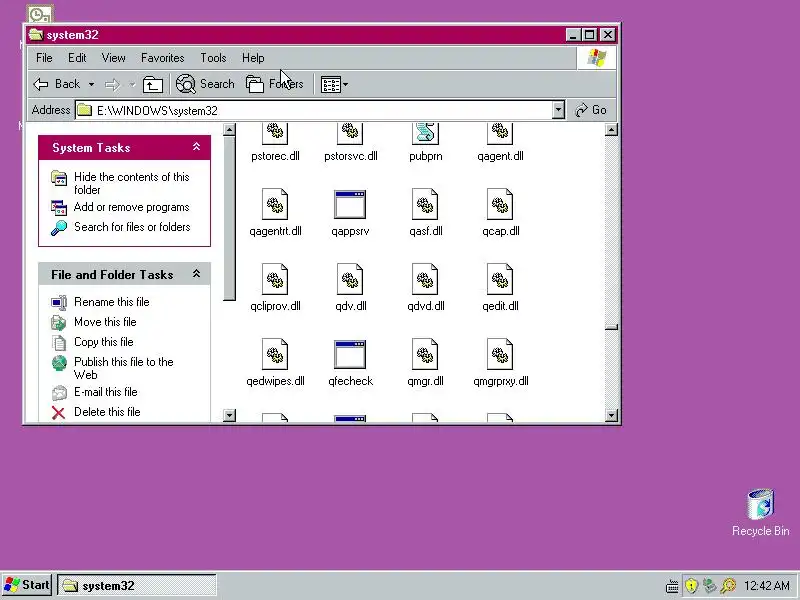800x600 pixels.
Task: Click the Start button
Action: (x=27, y=585)
